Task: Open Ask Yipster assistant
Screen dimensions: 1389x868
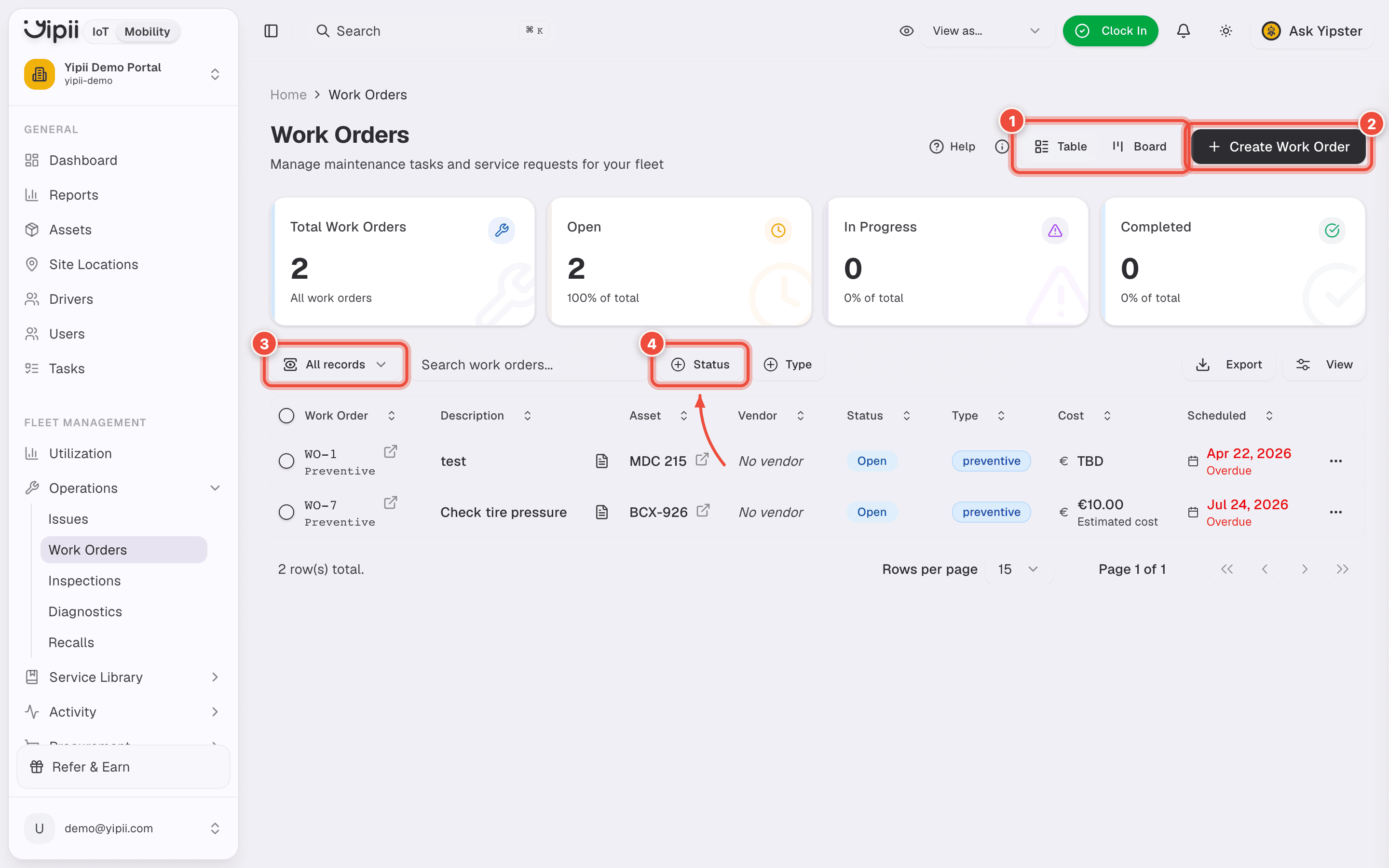Action: (x=1312, y=31)
